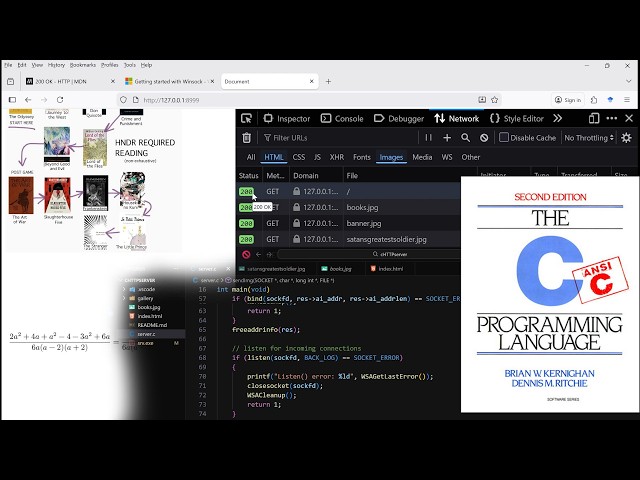640x480 pixels.
Task: Open Firefox extensions puzzle icon
Action: 594,100
